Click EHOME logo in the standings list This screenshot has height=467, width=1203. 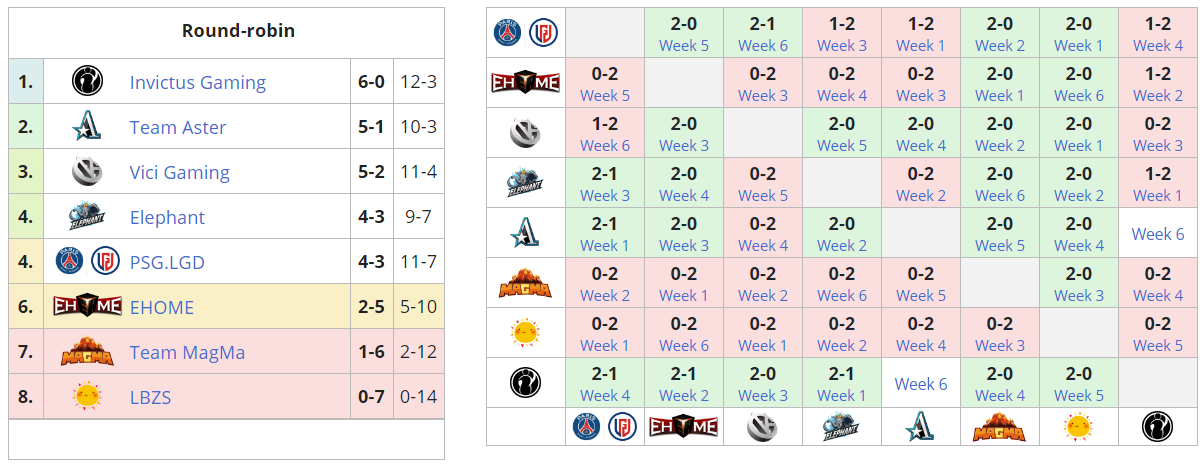(88, 307)
